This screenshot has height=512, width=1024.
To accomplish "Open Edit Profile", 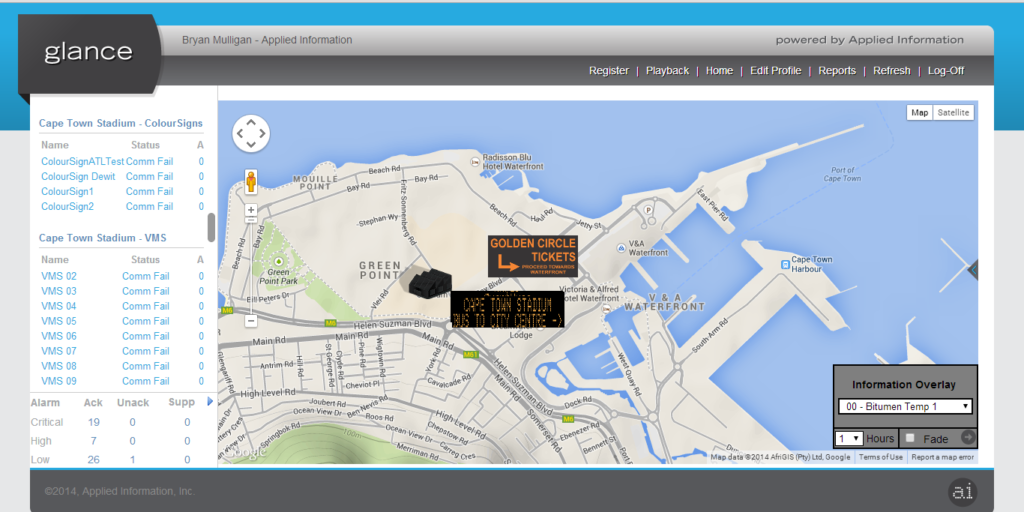I will click(775, 71).
